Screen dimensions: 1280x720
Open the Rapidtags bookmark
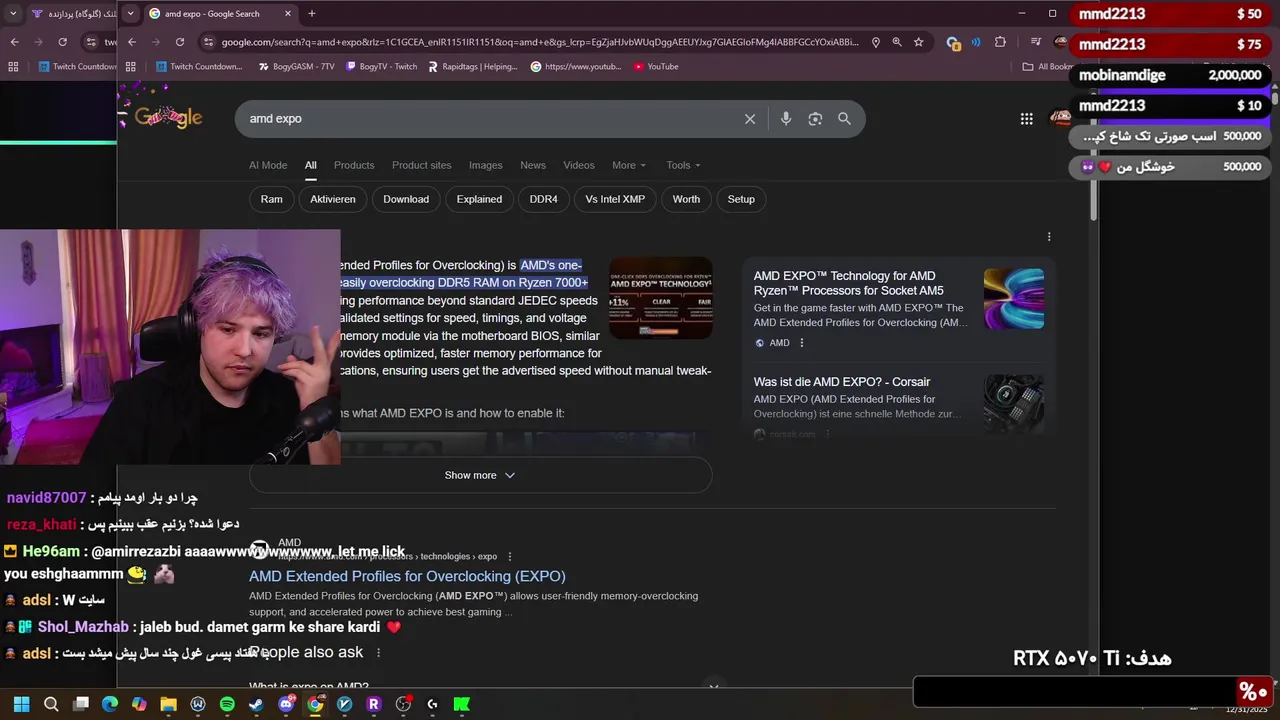coord(472,67)
